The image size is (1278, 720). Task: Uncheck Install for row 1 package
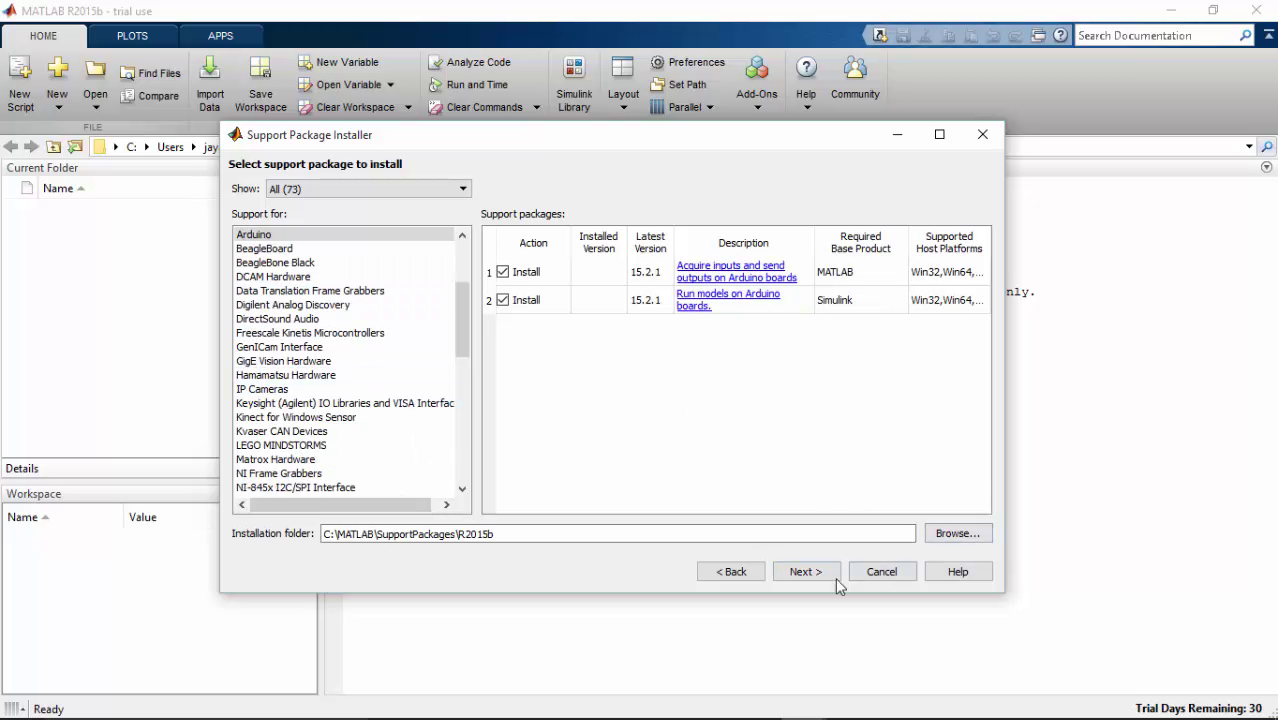click(x=503, y=272)
